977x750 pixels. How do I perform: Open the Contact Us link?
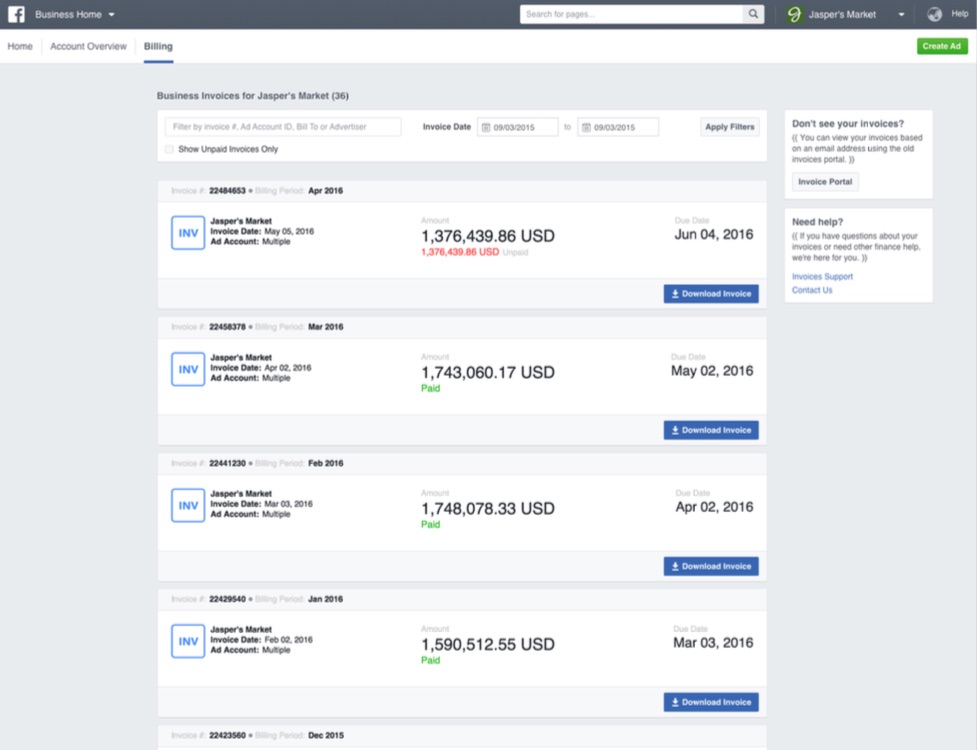pos(812,290)
